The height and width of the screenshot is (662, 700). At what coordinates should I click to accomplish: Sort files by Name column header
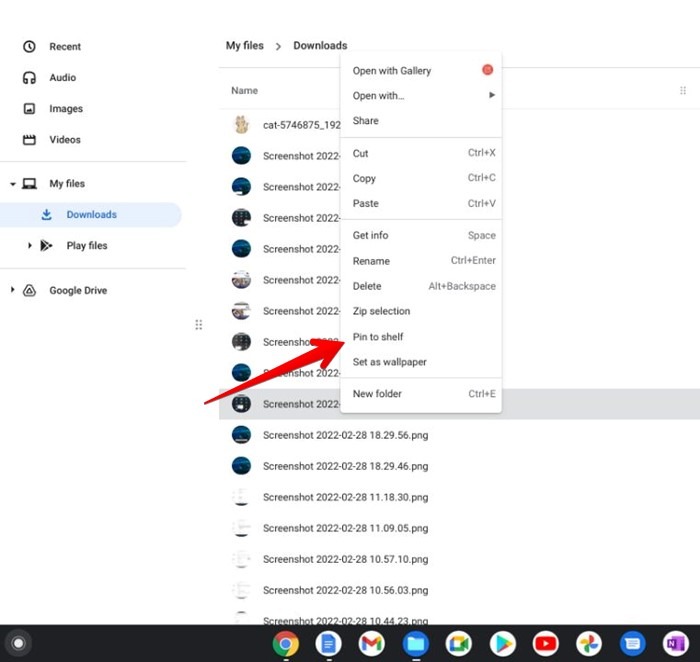(244, 91)
